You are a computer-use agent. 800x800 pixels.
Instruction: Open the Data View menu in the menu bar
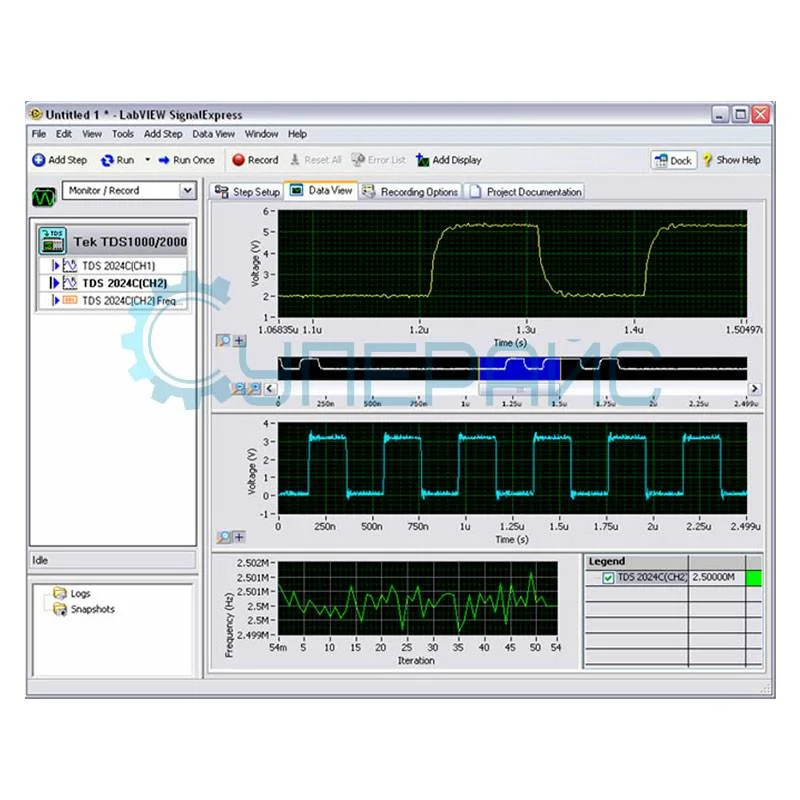click(213, 133)
